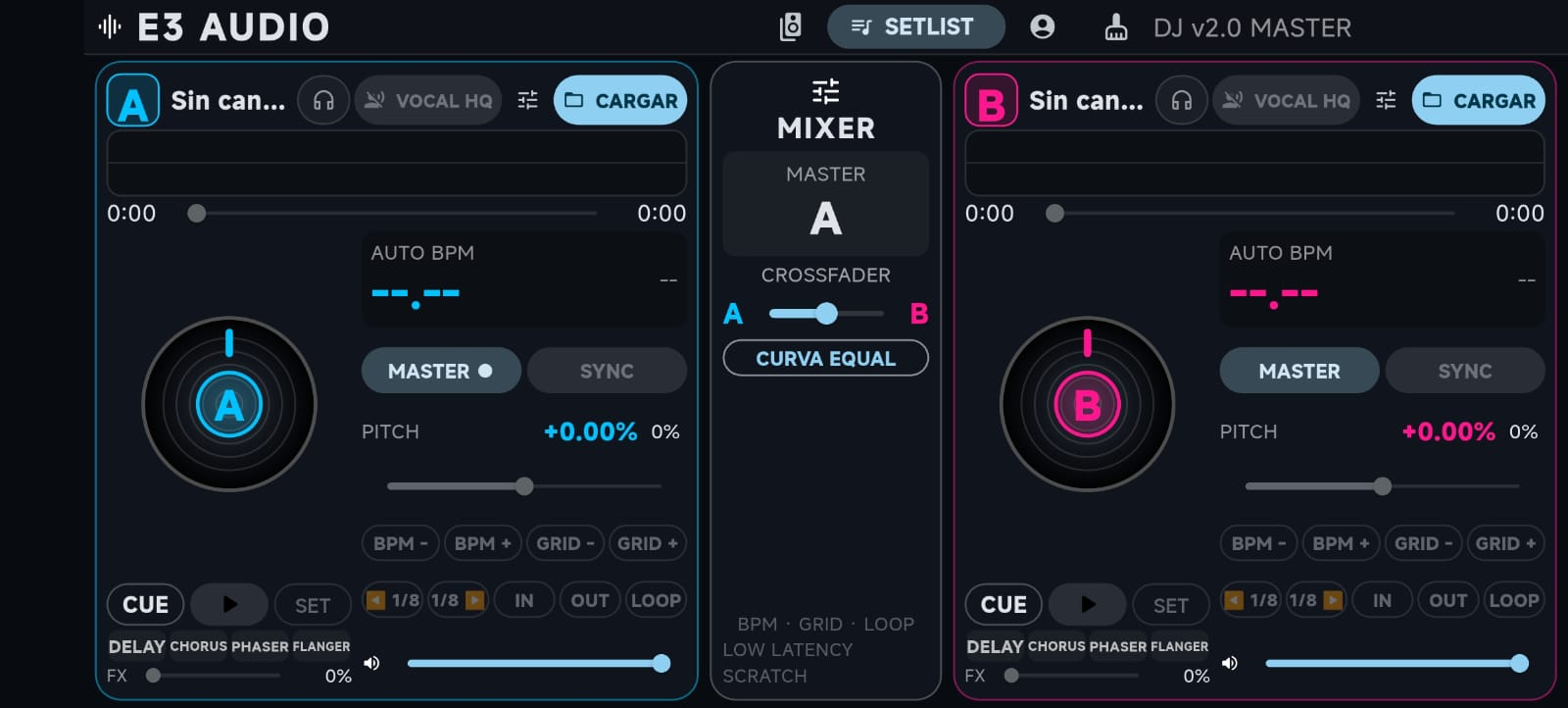The height and width of the screenshot is (708, 1568).
Task: Click the deck A letter badge
Action: [132, 101]
